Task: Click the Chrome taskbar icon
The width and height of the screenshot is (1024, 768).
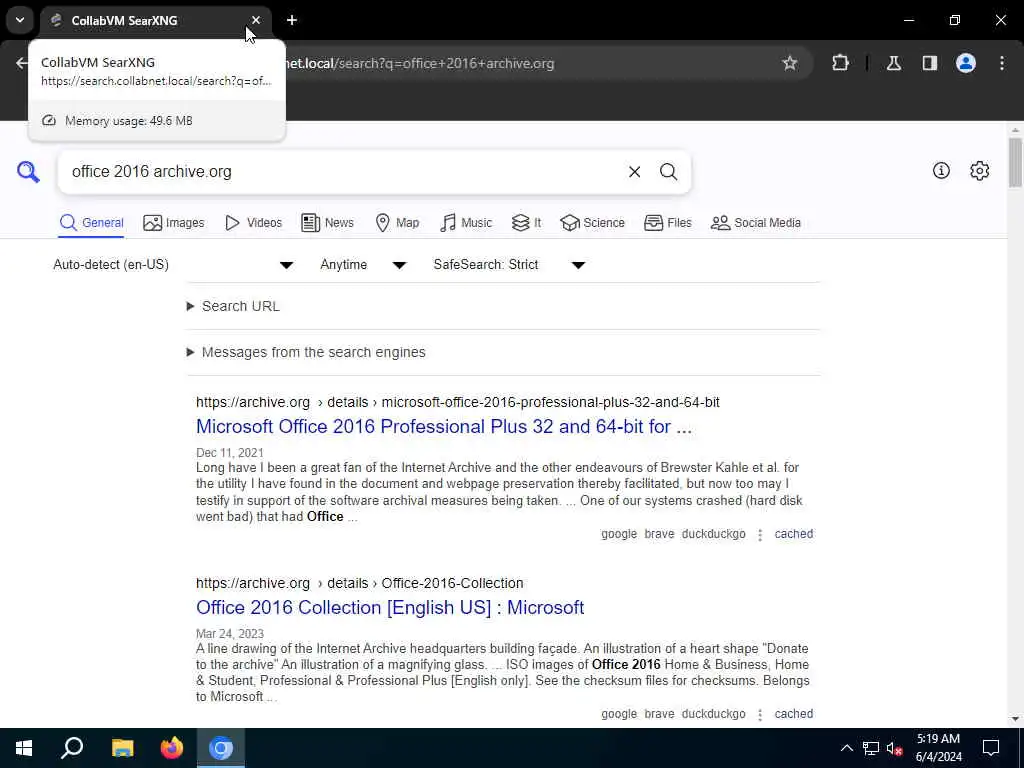Action: tap(221, 748)
